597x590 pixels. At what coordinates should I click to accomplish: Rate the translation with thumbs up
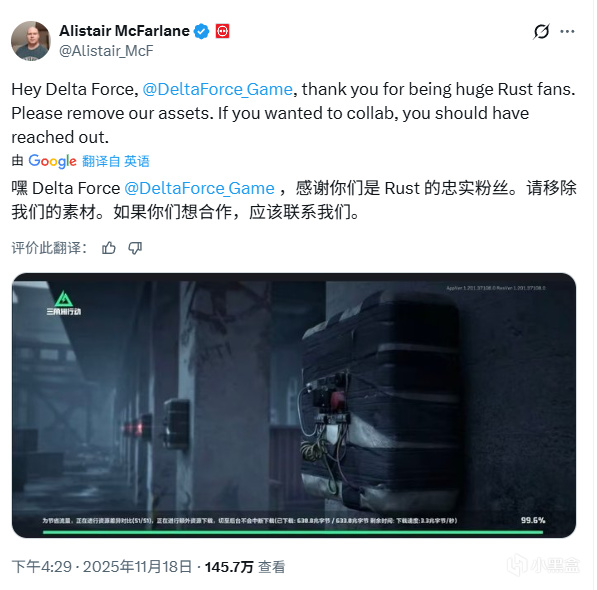pos(109,248)
